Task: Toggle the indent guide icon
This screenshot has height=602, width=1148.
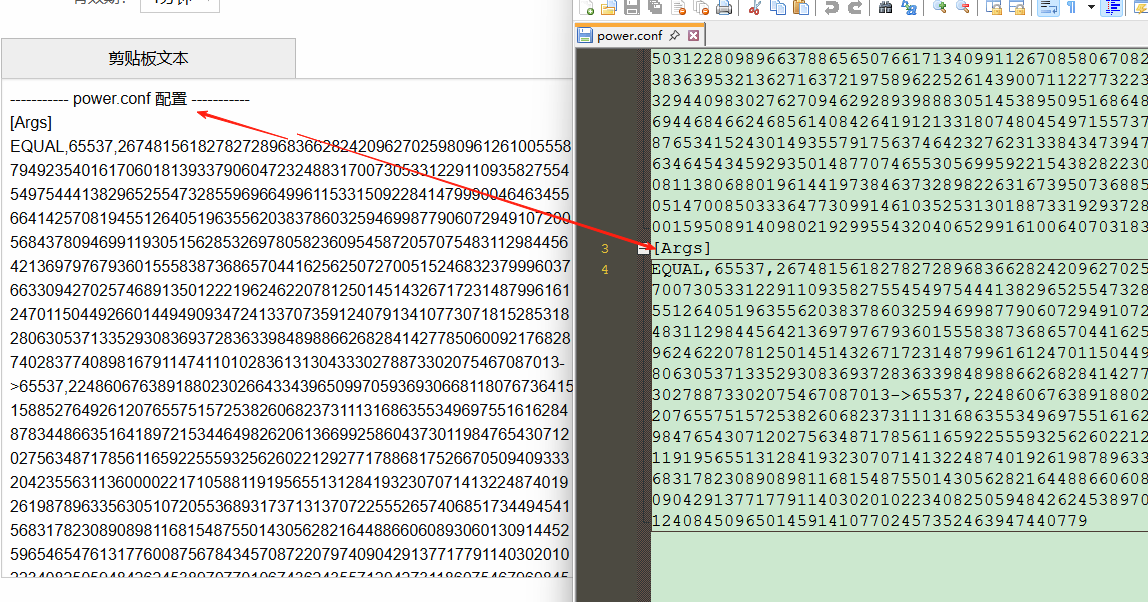Action: coord(1111,7)
